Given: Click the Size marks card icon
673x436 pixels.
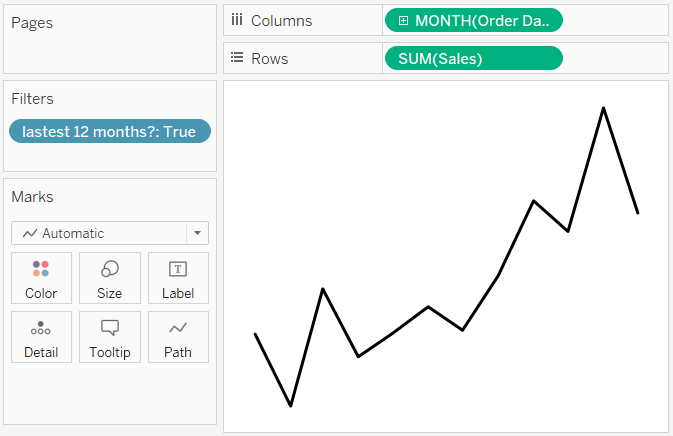Looking at the screenshot, I should pos(110,269).
